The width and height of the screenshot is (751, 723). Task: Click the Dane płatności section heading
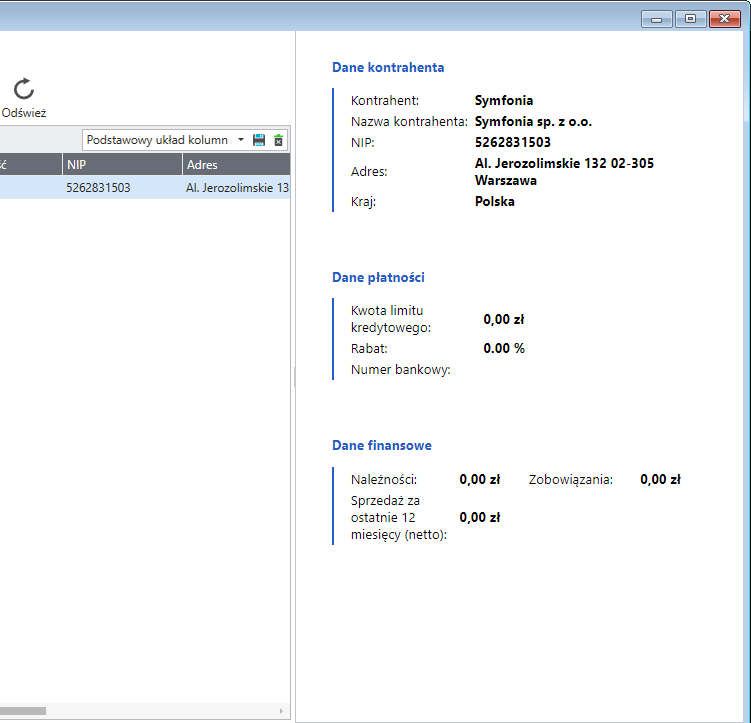pyautogui.click(x=385, y=277)
